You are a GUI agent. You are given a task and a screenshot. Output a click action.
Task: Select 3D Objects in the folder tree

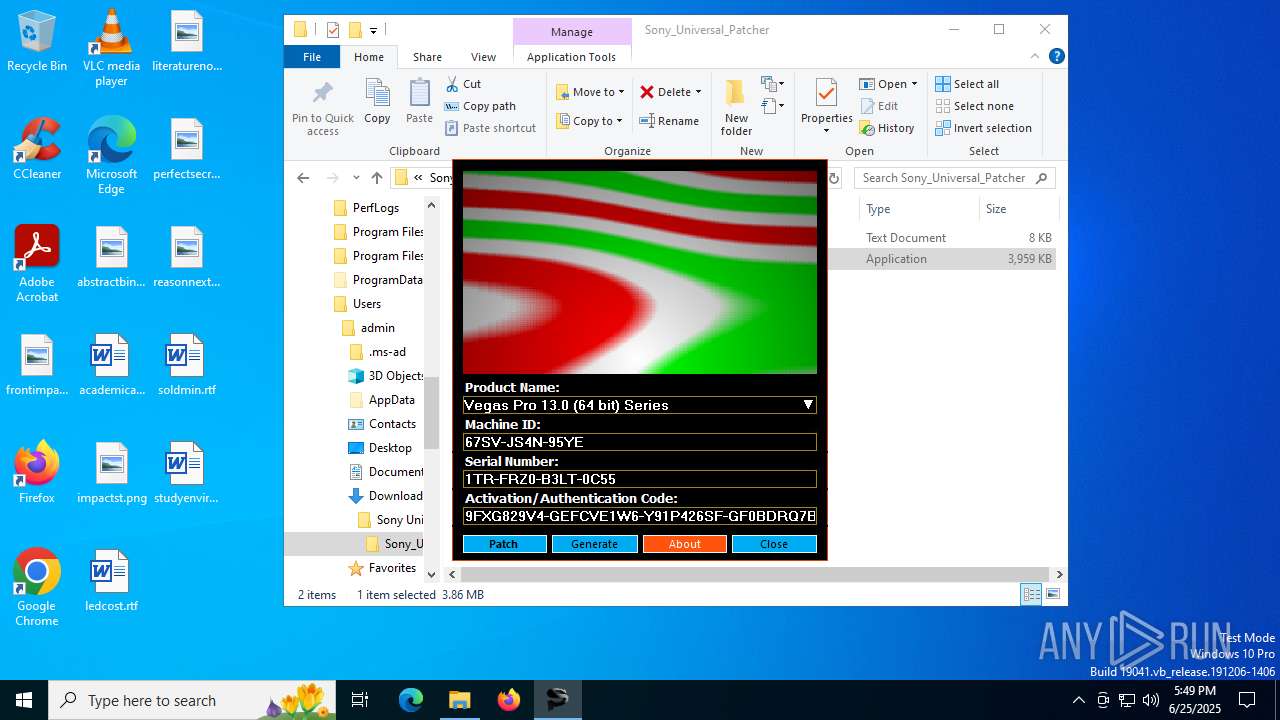[396, 376]
